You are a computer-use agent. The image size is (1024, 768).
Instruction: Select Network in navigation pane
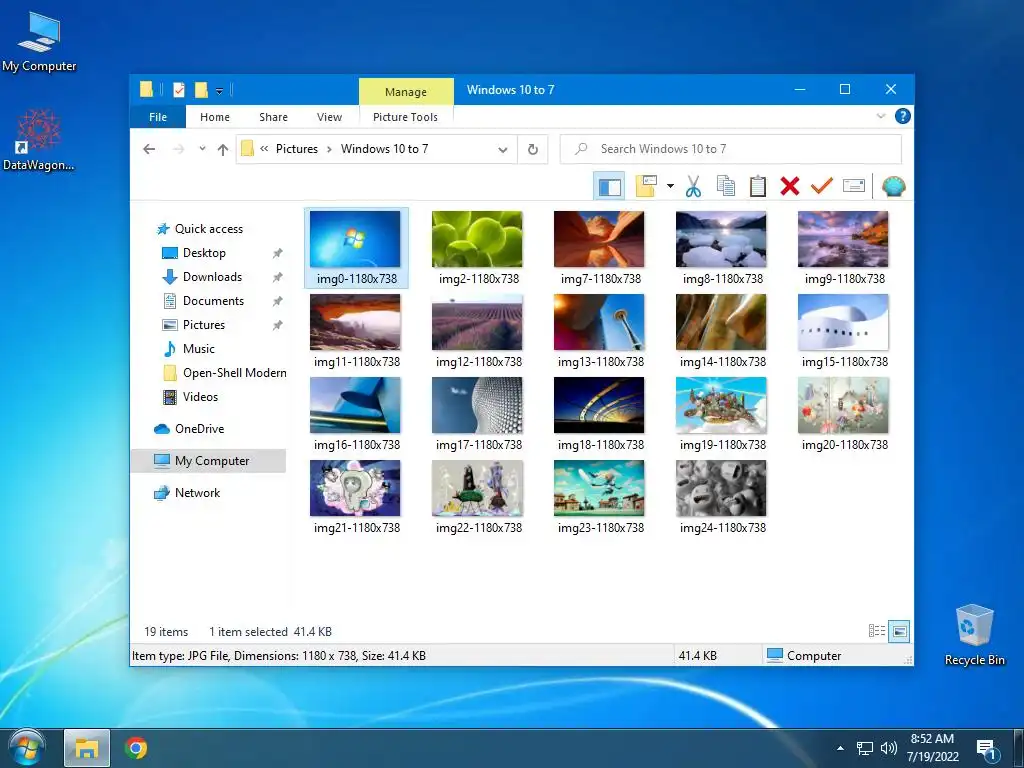coord(197,493)
